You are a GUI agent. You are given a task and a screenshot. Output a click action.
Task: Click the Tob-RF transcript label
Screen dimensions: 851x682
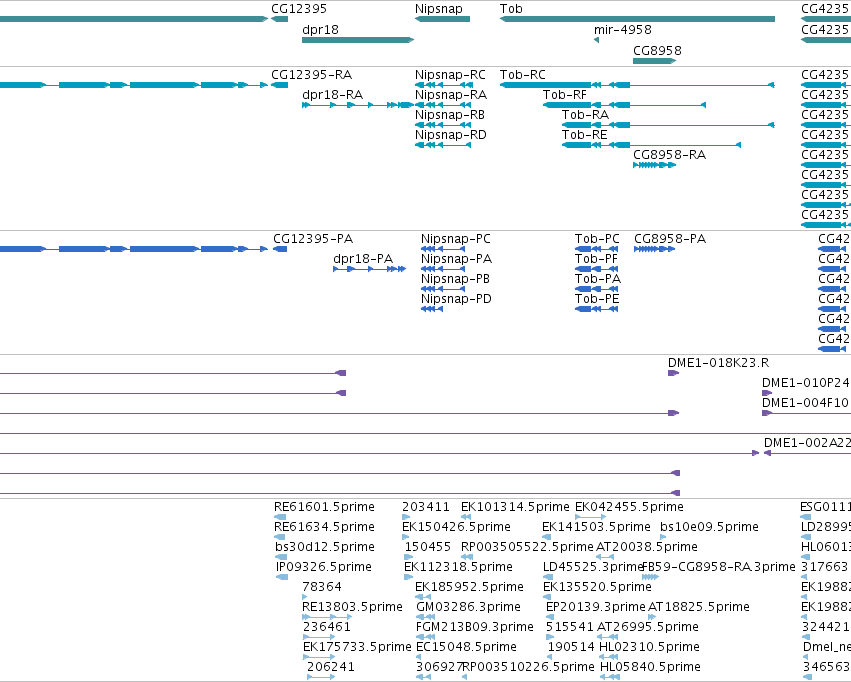click(565, 94)
